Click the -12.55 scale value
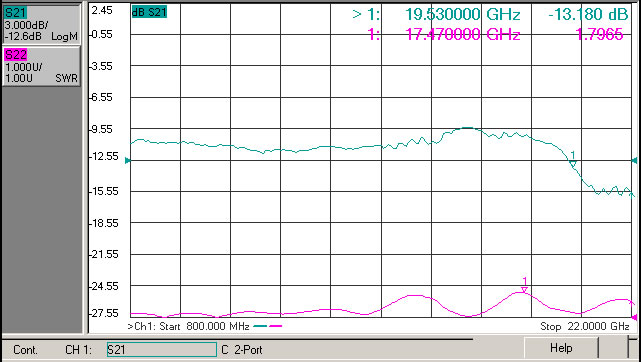 pos(103,156)
